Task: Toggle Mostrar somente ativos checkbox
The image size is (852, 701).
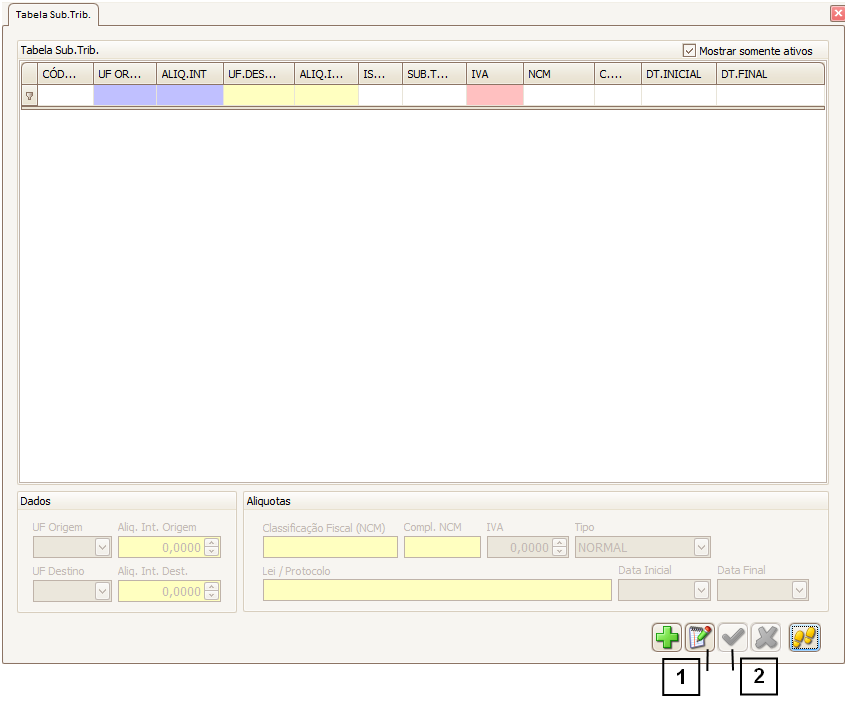Action: pos(689,51)
